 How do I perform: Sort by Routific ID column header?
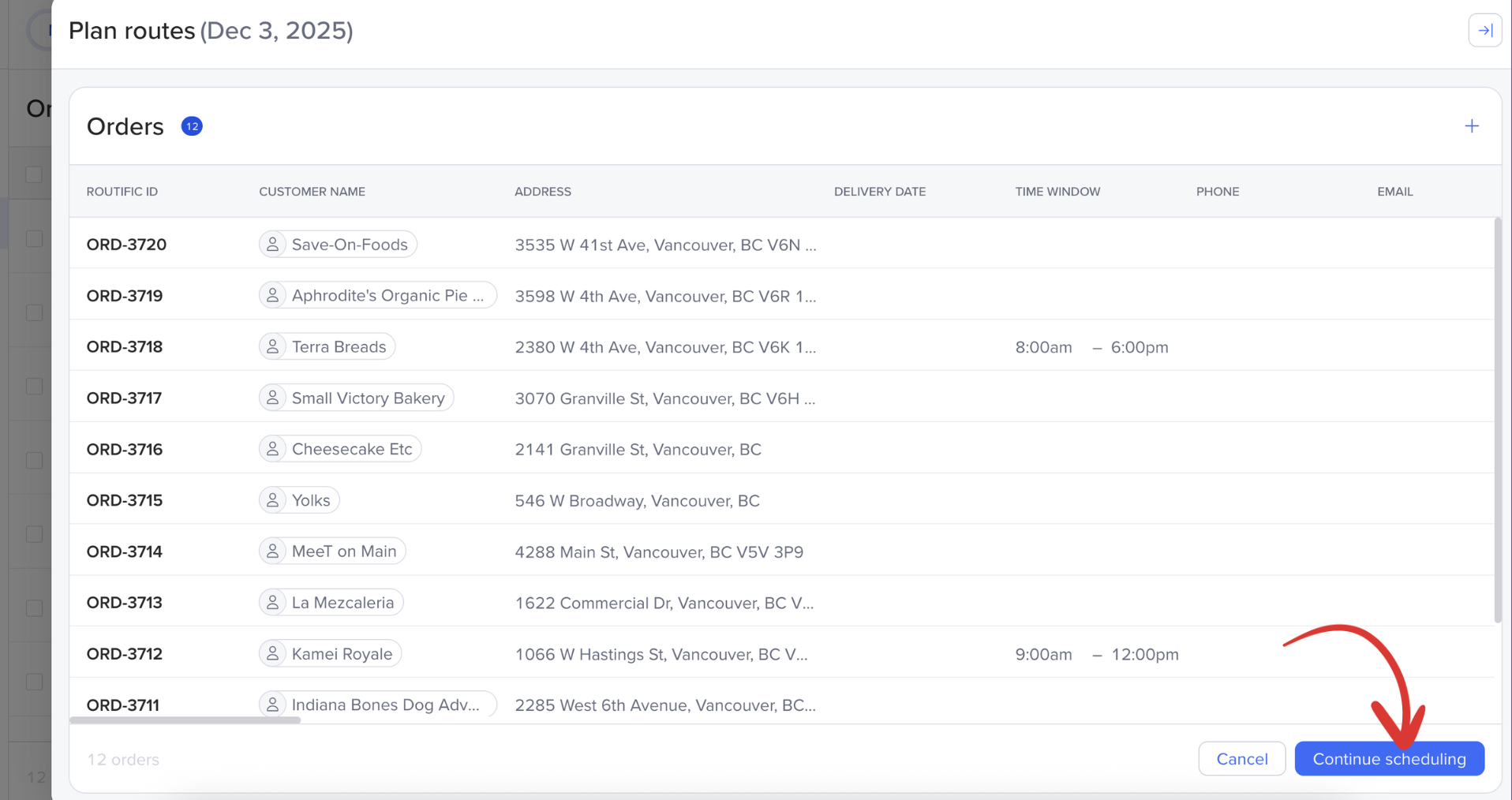122,192
